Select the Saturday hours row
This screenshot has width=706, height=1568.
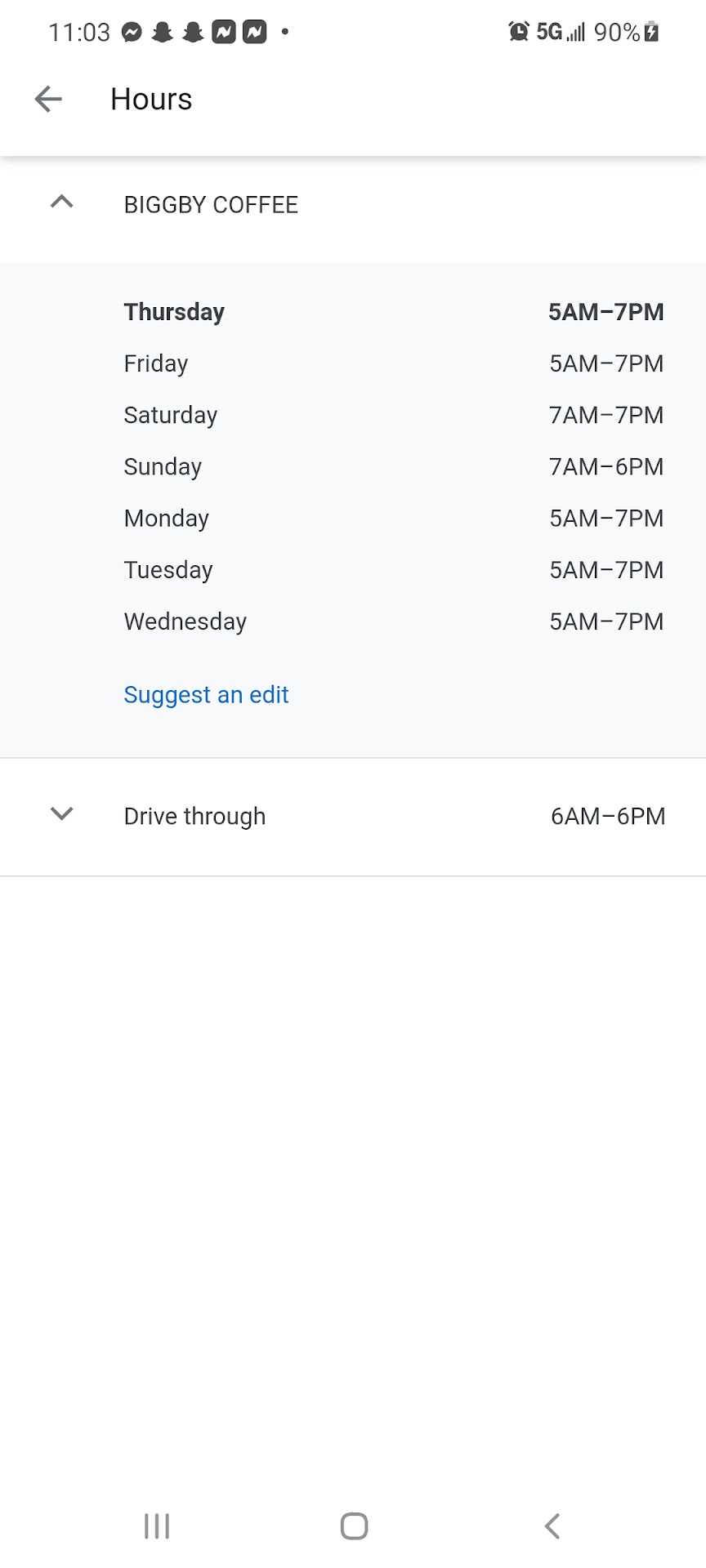392,415
